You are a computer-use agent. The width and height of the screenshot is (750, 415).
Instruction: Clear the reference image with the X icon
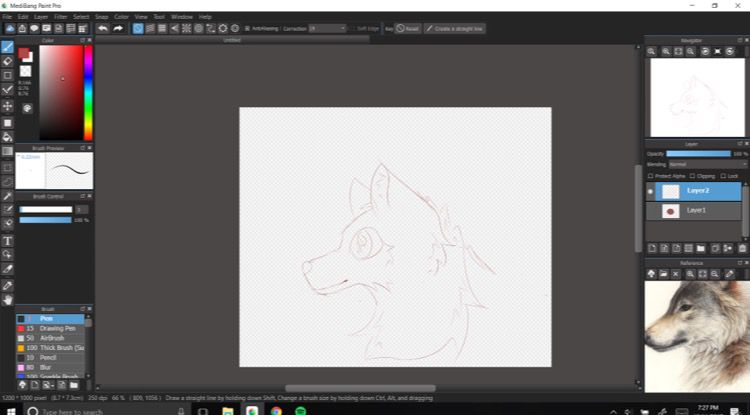coord(675,274)
